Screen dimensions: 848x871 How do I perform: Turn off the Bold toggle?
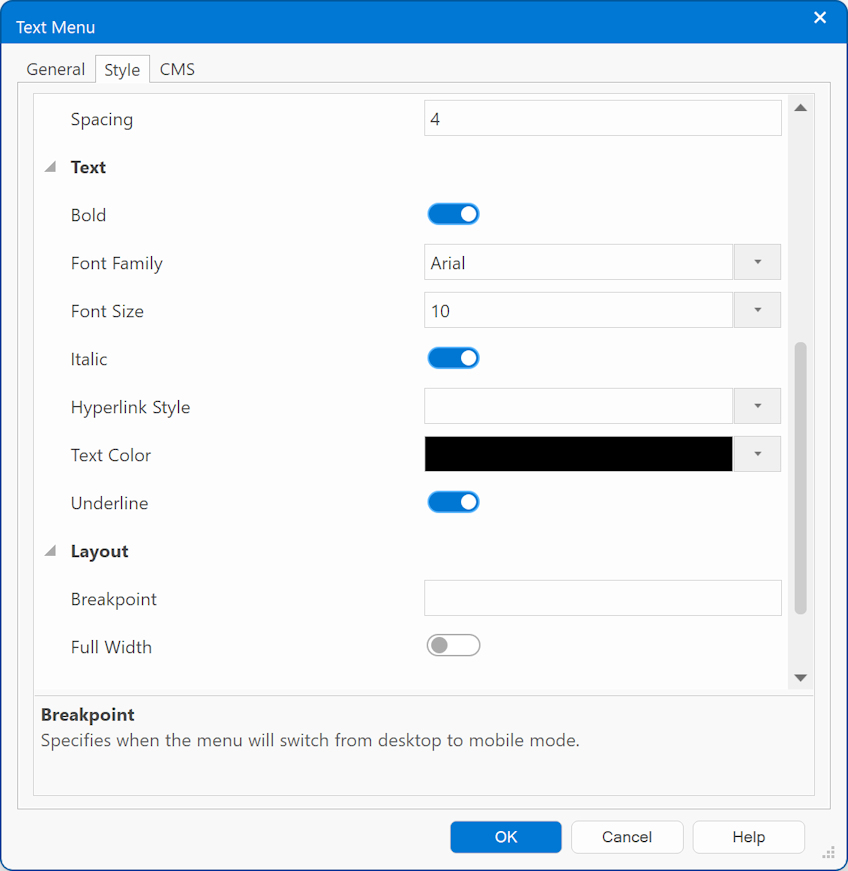coord(453,214)
